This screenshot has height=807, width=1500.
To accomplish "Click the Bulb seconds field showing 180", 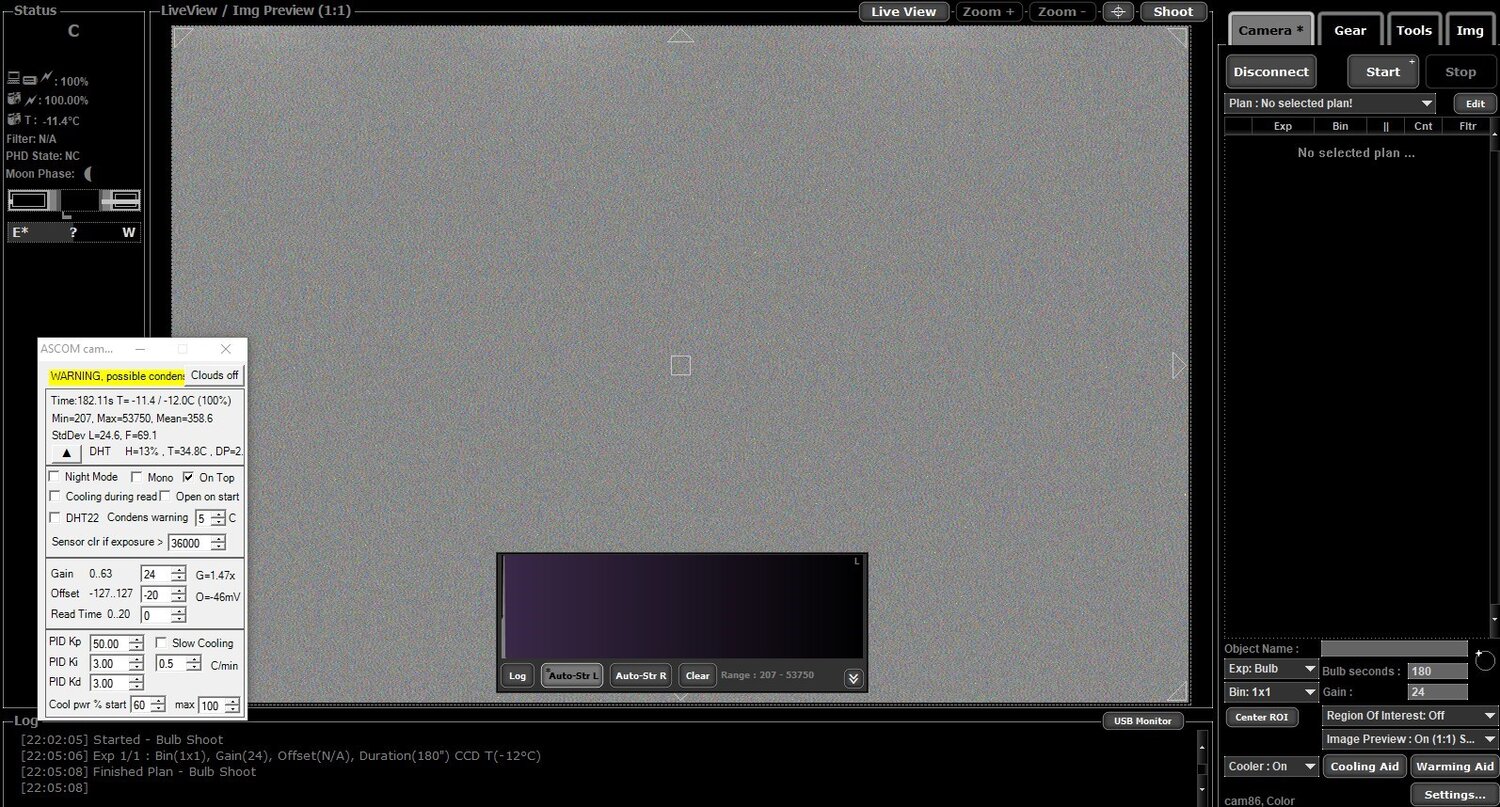I will click(x=1438, y=671).
